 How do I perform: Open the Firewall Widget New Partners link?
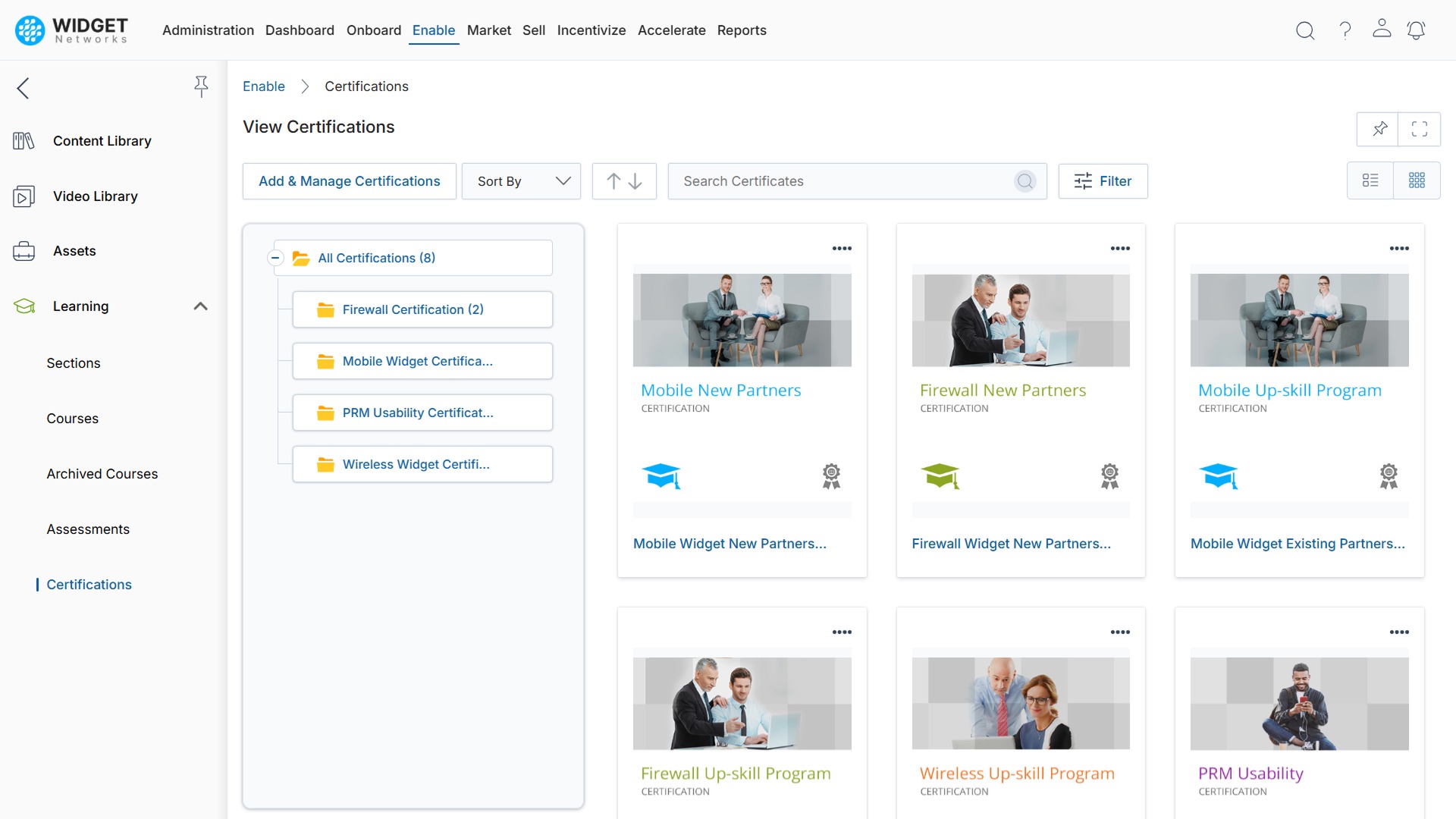(1011, 543)
